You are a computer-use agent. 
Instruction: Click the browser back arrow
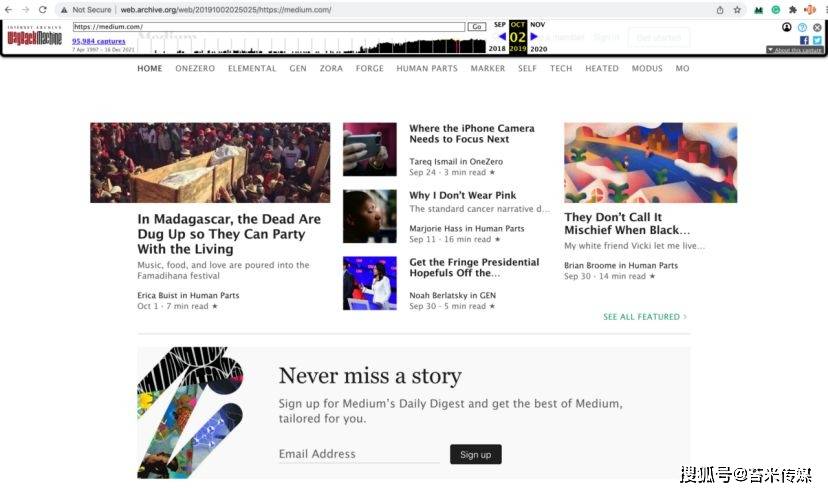(8, 10)
